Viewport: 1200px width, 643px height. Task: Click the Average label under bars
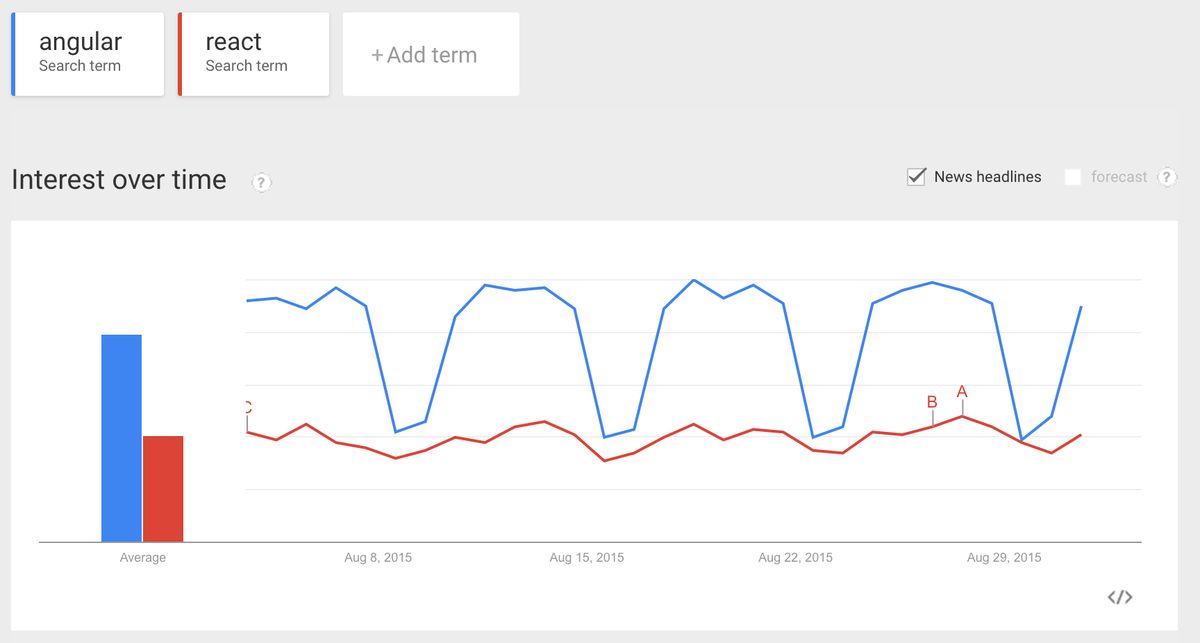(x=142, y=557)
